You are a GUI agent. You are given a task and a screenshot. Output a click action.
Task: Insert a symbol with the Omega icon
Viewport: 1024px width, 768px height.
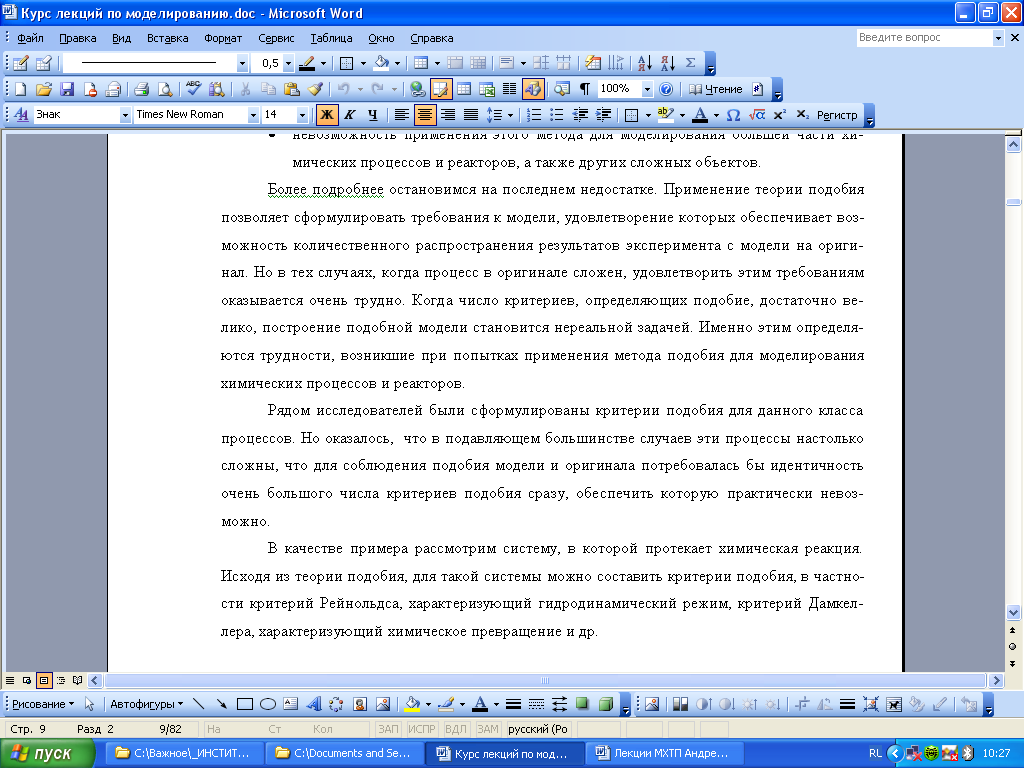pos(733,115)
